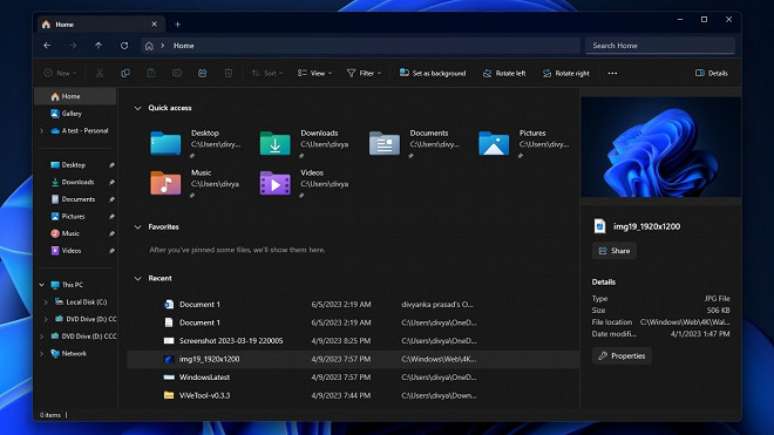Click the Copy icon in toolbar
The width and height of the screenshot is (774, 435).
pyautogui.click(x=125, y=73)
